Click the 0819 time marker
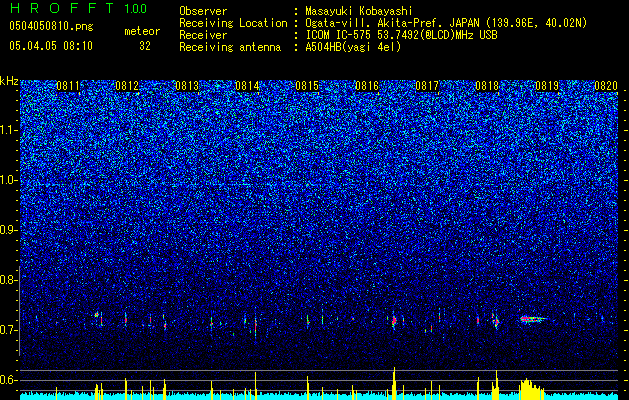The image size is (629, 400). (547, 86)
